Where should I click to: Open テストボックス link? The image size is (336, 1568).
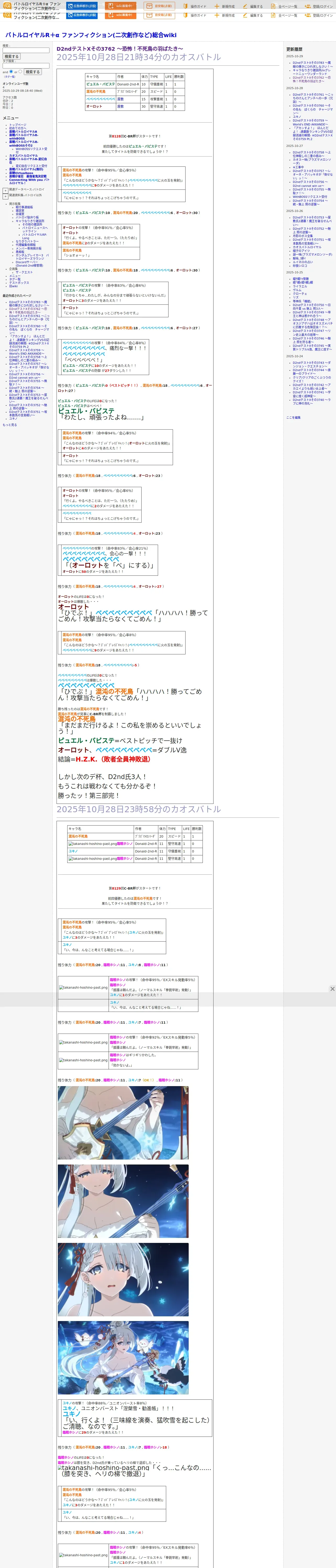(19, 283)
